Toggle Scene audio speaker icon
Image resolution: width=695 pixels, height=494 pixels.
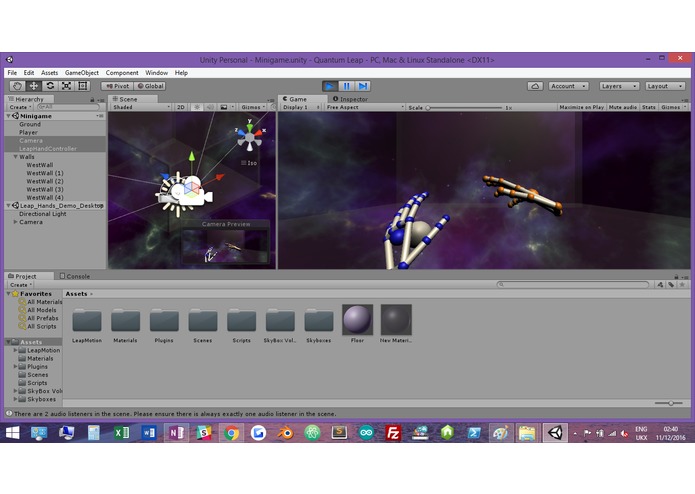(210, 107)
